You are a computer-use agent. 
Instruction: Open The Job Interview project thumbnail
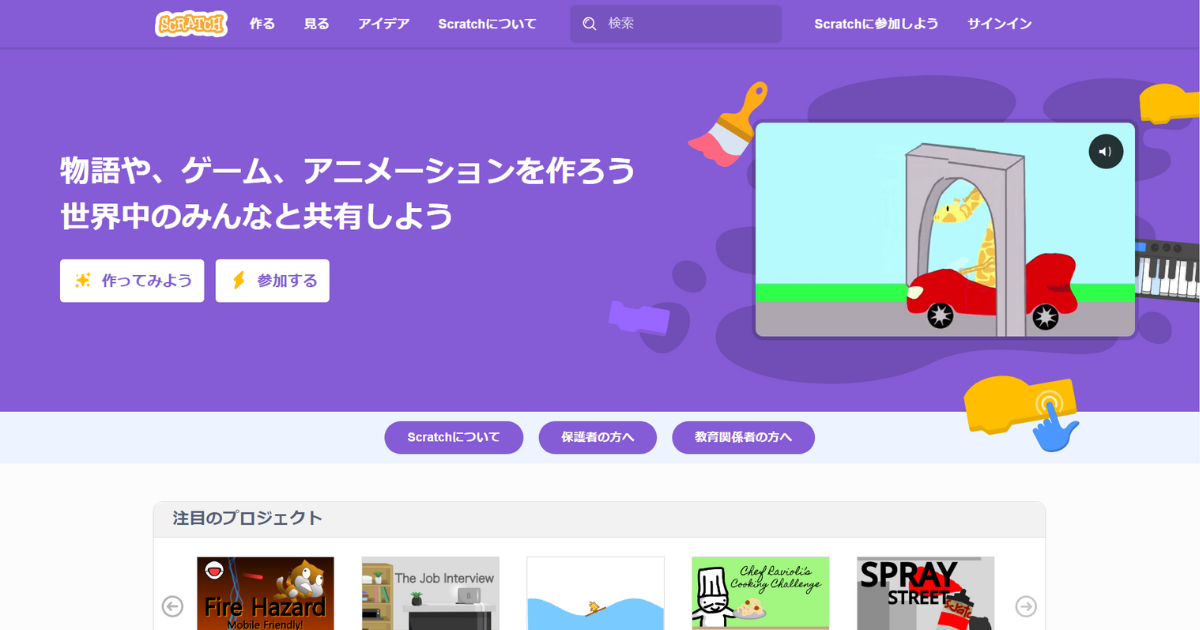click(x=430, y=594)
